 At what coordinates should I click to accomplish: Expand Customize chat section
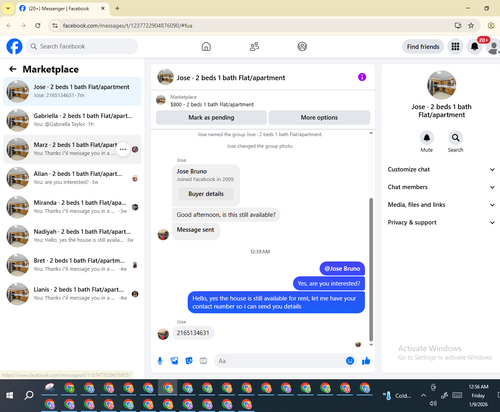pos(441,169)
